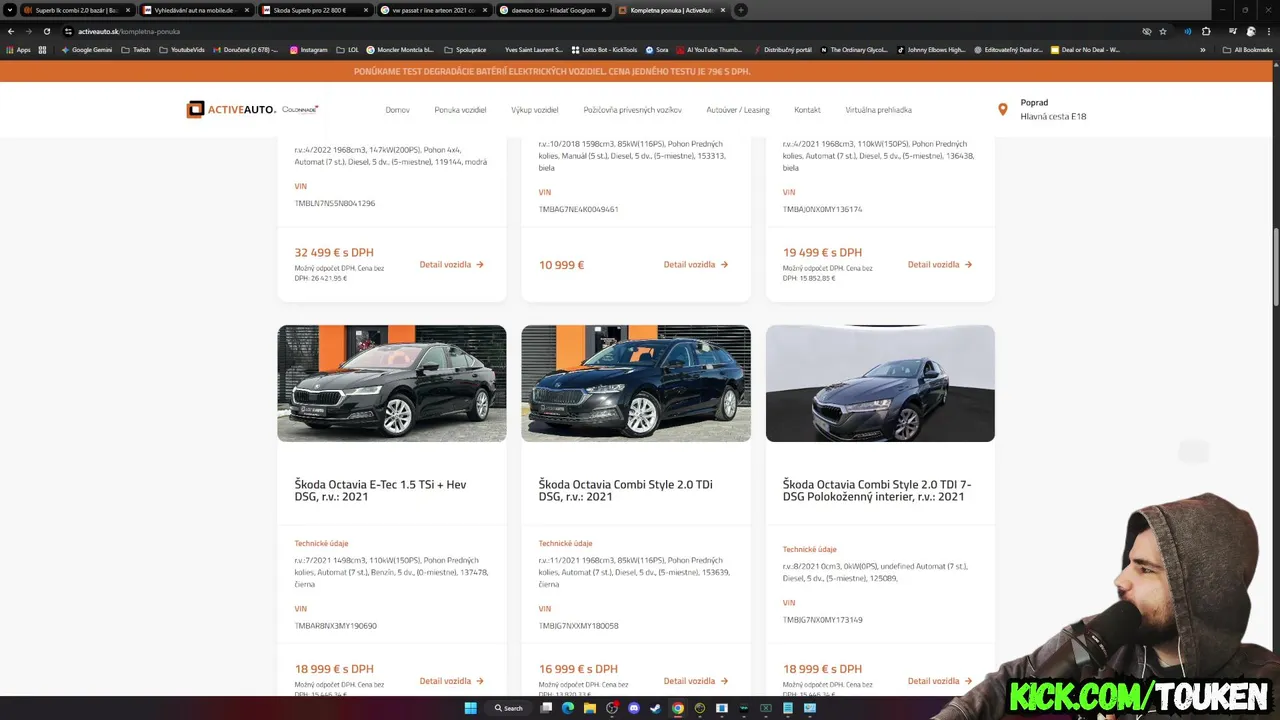Screen dimensions: 1280x720
Task: Expand the All Bookmarks folder
Action: [x=1248, y=49]
